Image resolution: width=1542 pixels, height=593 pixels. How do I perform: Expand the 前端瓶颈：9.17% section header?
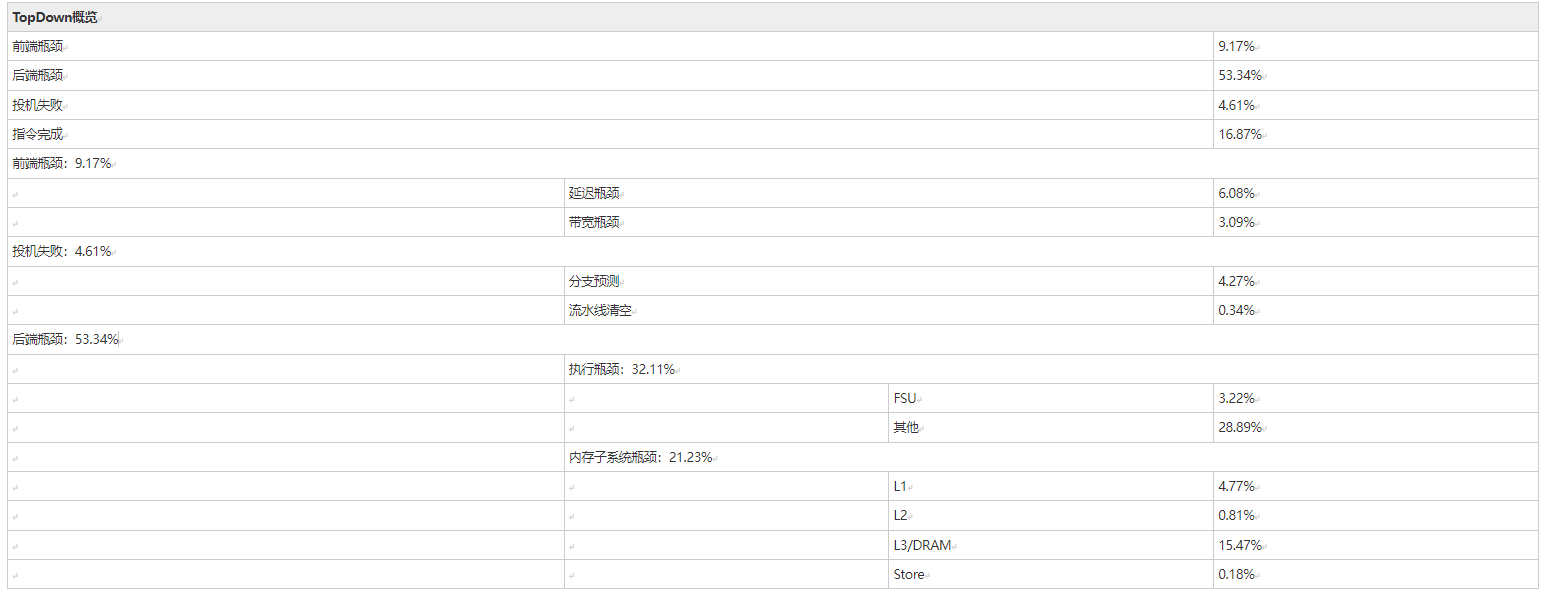(61, 164)
